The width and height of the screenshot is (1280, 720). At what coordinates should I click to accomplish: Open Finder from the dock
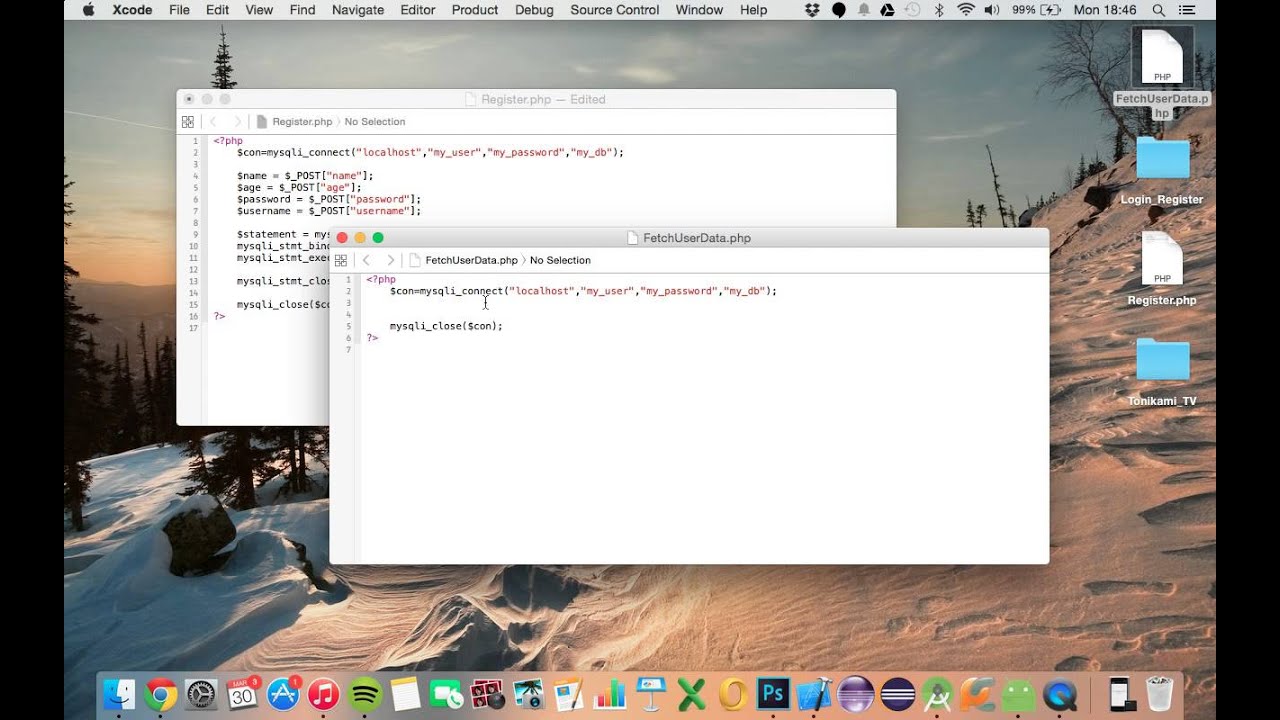click(x=120, y=693)
